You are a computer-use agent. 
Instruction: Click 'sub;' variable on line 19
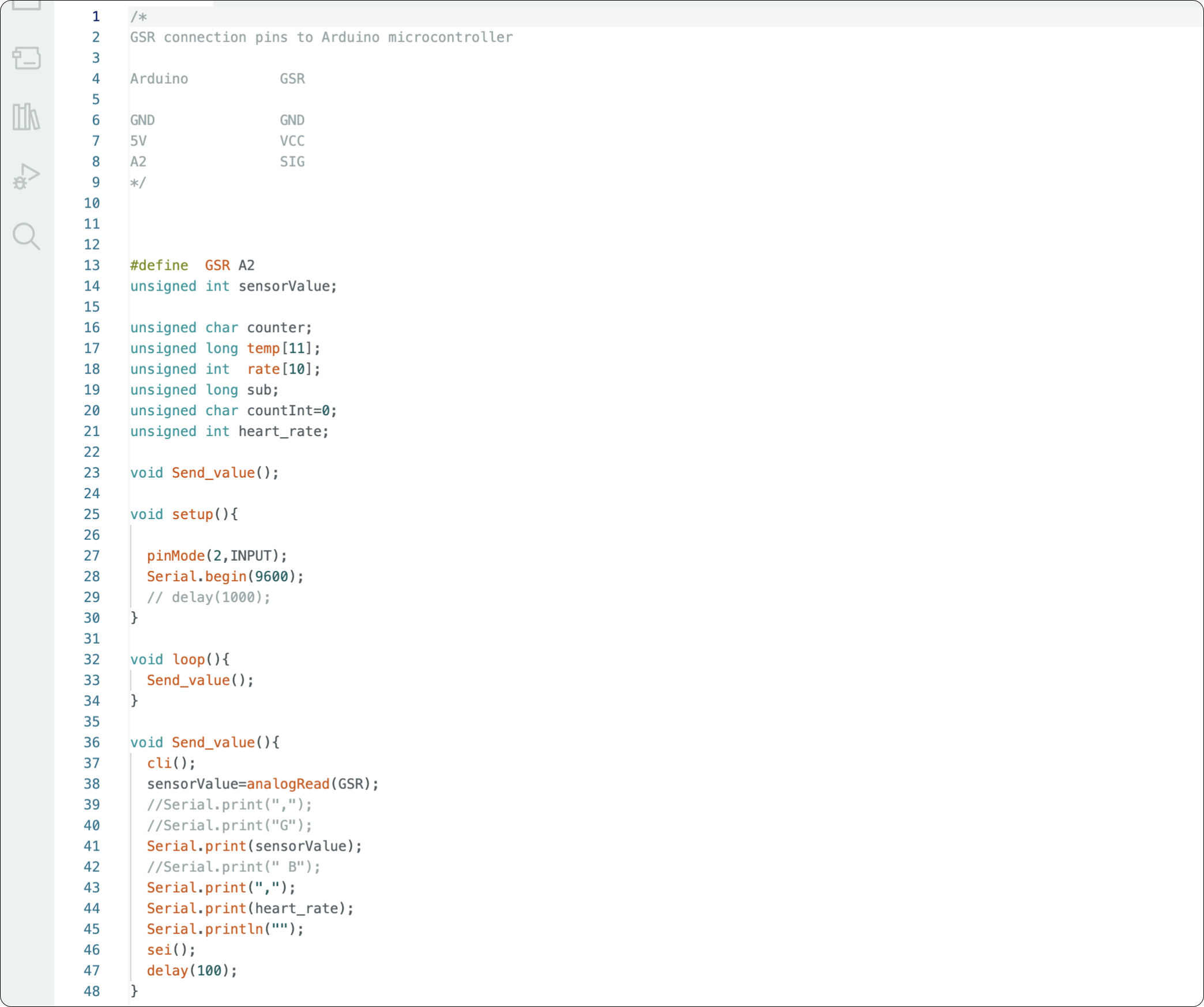(263, 390)
